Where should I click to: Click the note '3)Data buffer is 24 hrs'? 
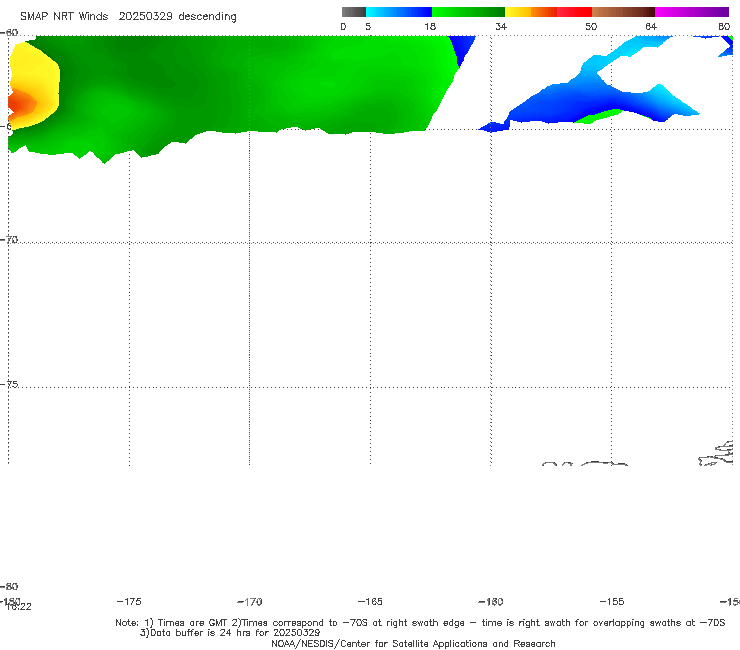click(230, 633)
